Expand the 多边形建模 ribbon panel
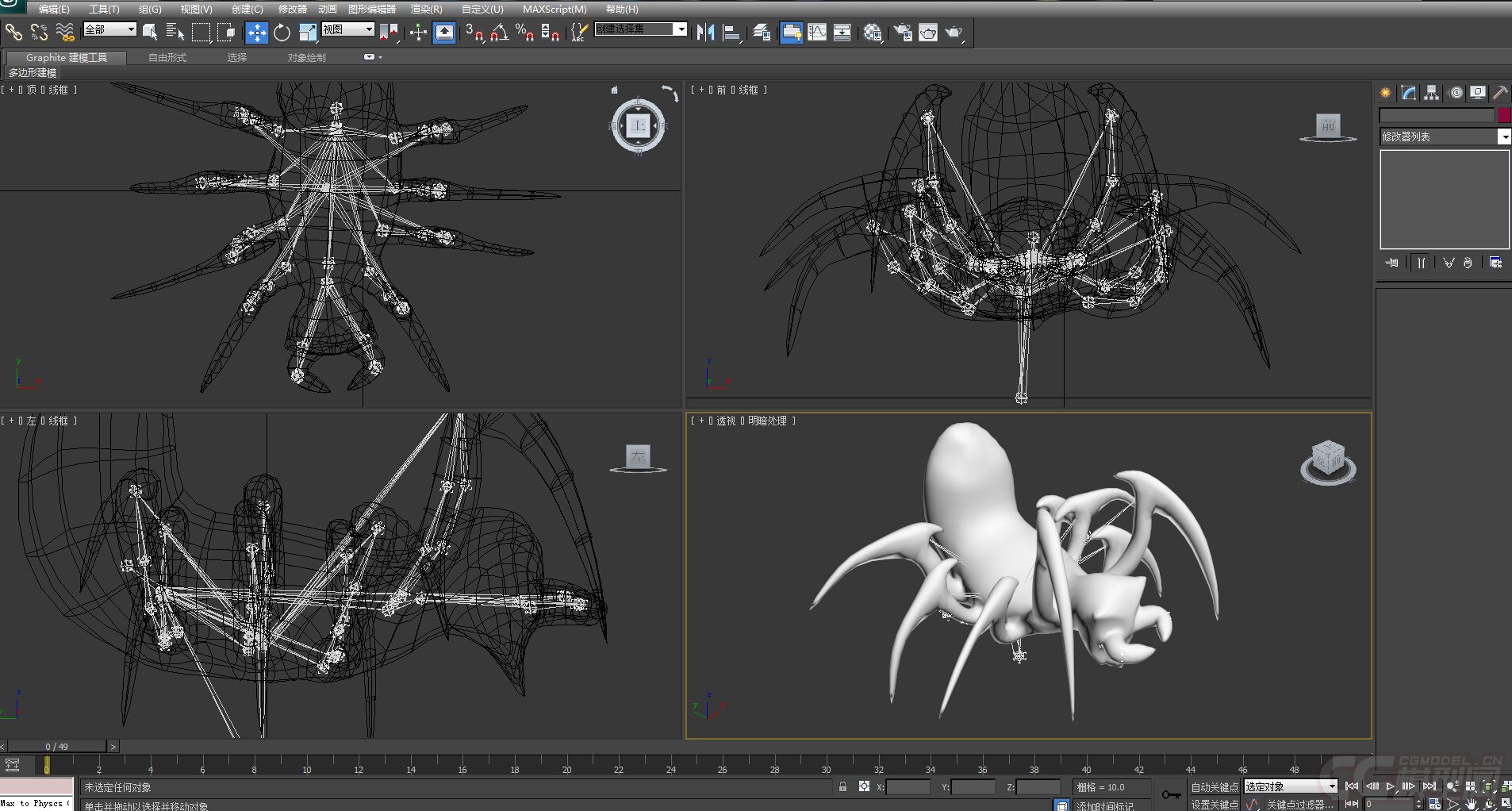The height and width of the screenshot is (811, 1512). 33,72
